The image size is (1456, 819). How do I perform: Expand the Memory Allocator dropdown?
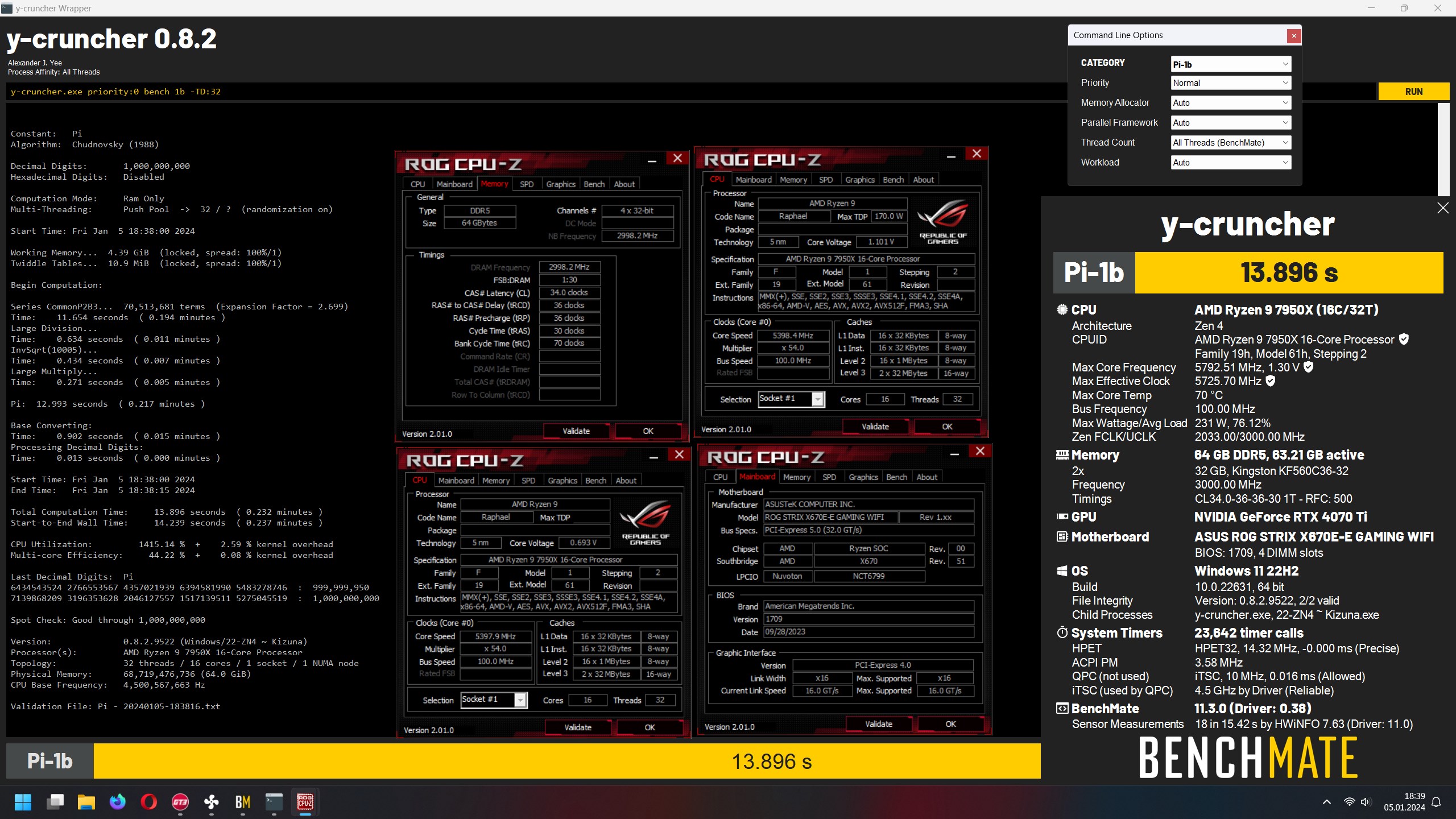(x=1231, y=103)
